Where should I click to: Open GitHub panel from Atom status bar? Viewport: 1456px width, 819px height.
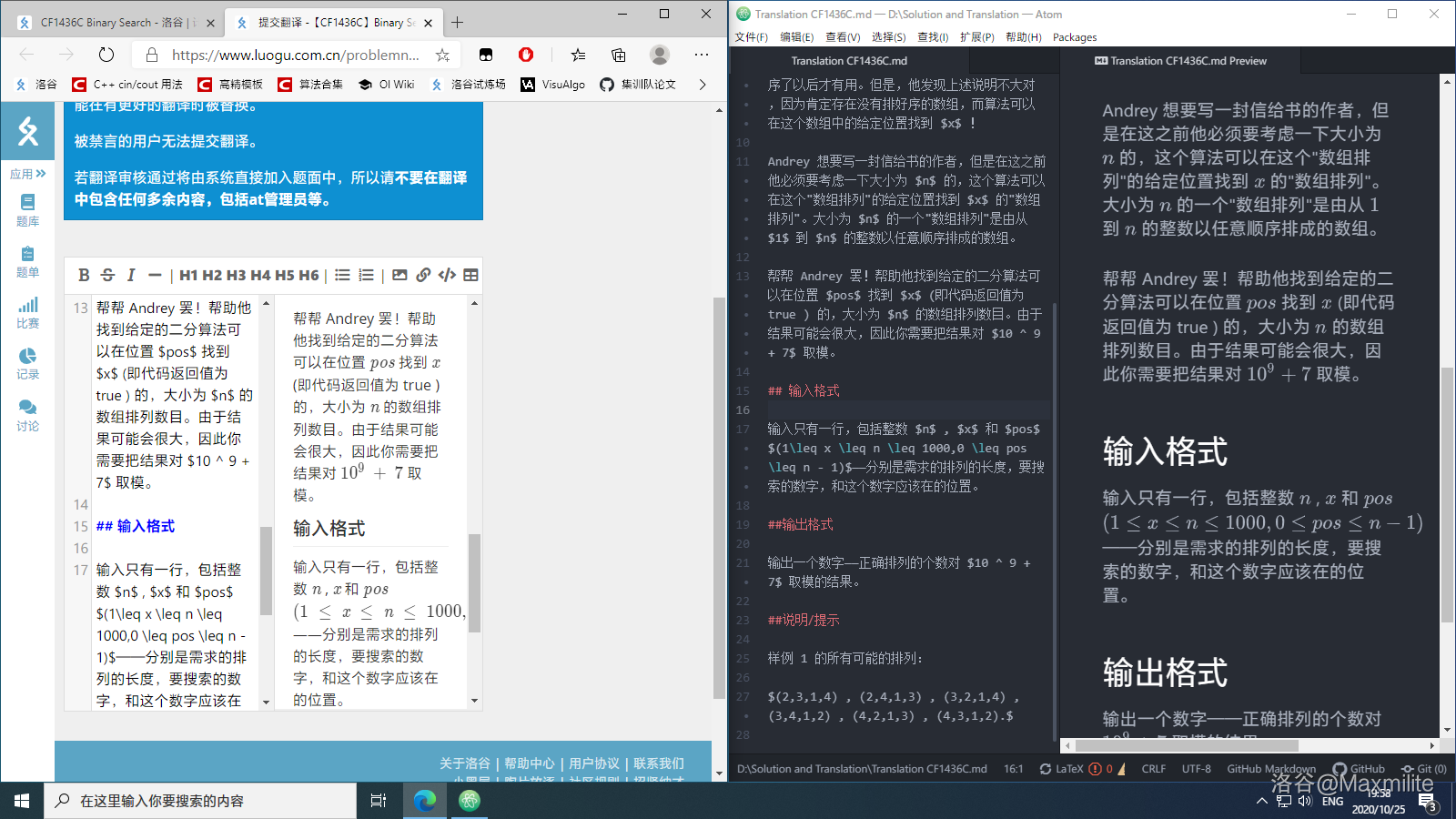1360,769
